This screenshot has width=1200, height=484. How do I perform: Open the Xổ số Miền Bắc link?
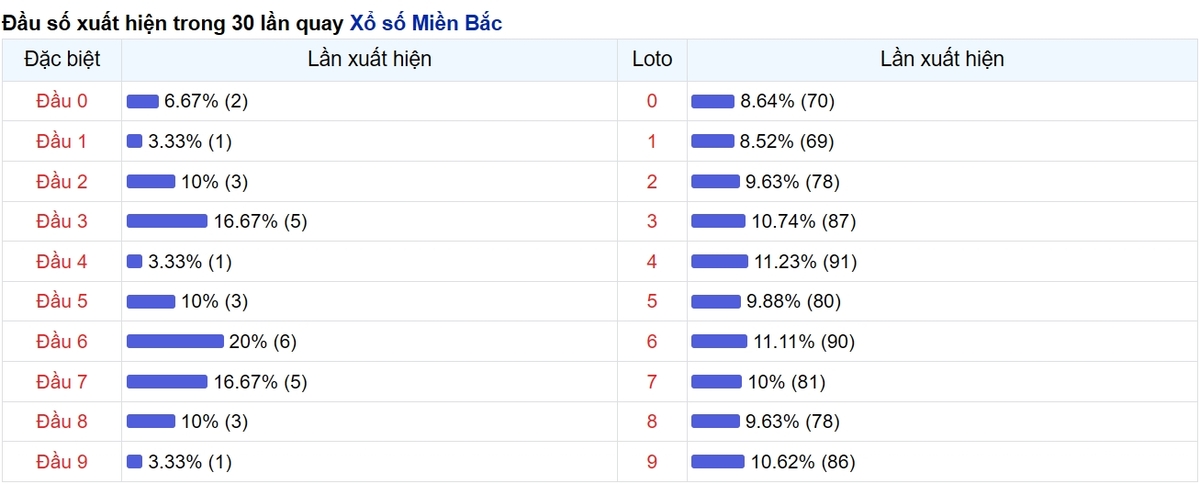click(426, 23)
